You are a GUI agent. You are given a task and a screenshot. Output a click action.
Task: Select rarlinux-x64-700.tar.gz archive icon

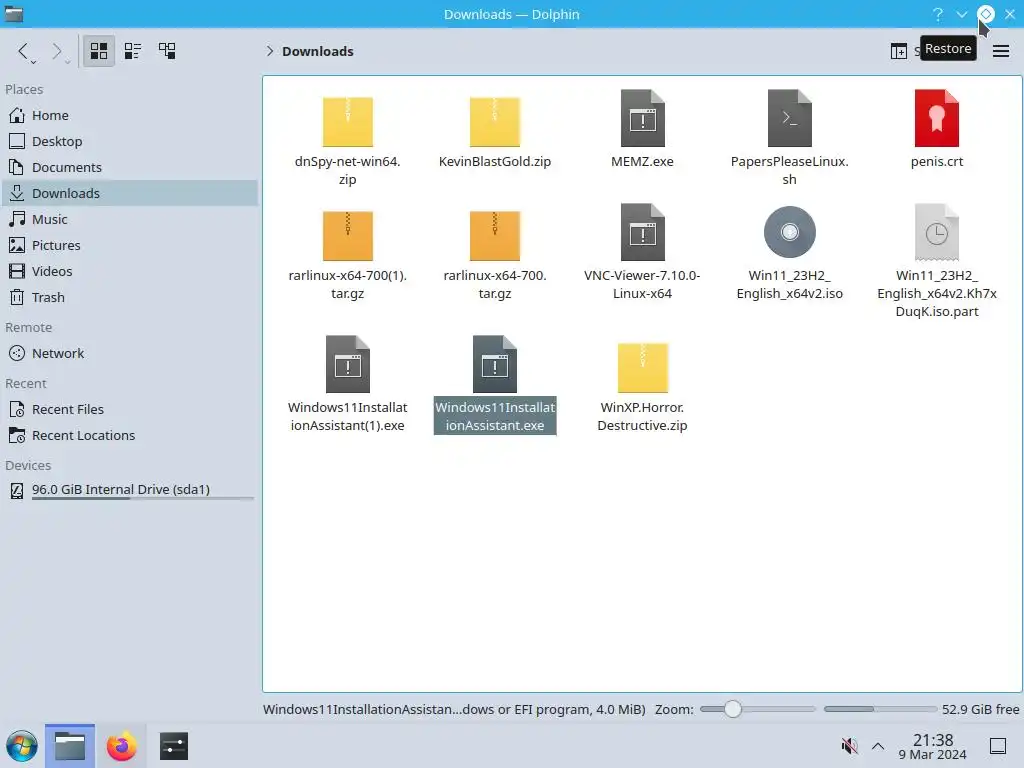494,235
